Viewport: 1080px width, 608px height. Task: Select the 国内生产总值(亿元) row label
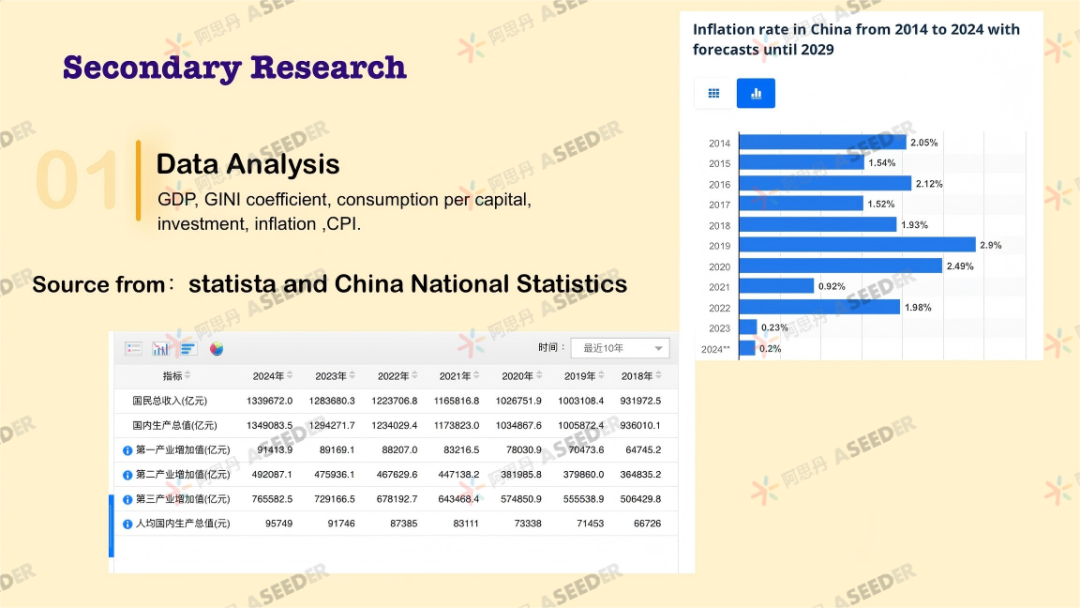170,426
